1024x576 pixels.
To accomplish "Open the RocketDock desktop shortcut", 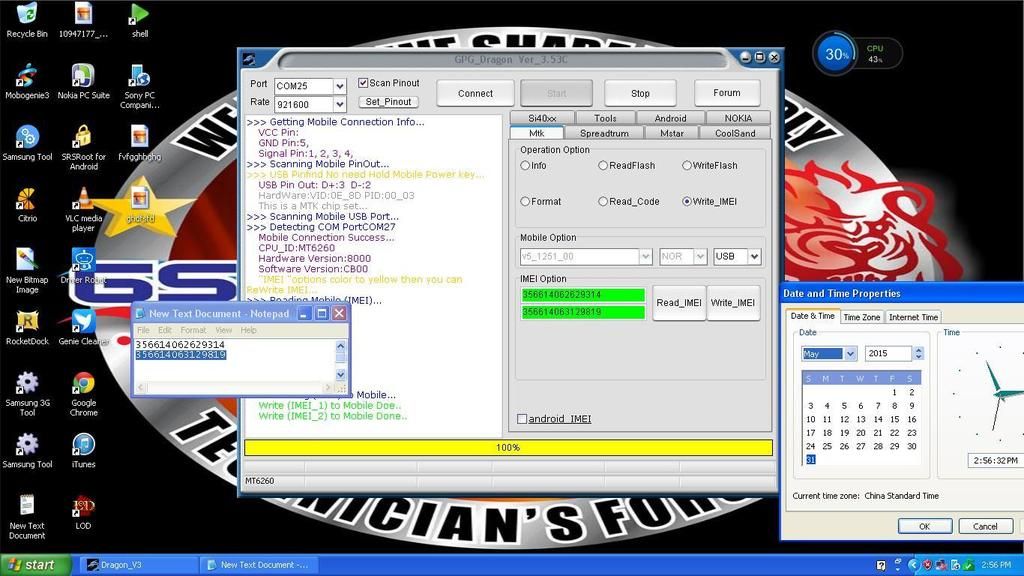I will click(27, 322).
